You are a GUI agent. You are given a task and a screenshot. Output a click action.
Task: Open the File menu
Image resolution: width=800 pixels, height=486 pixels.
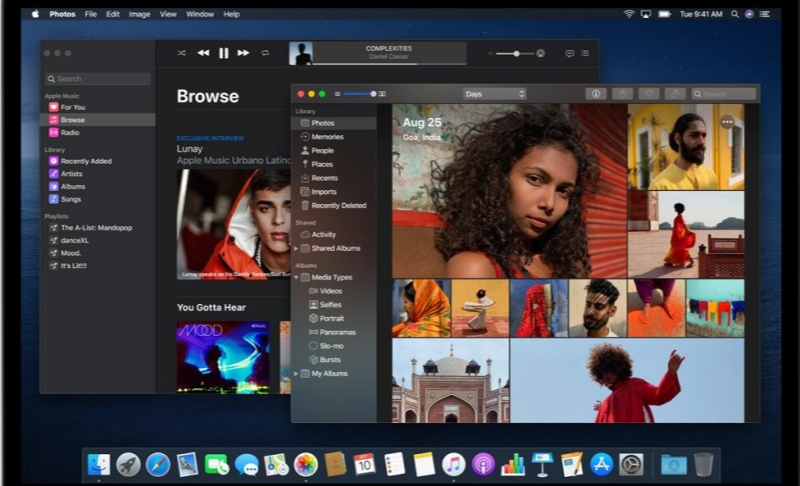pyautogui.click(x=91, y=14)
